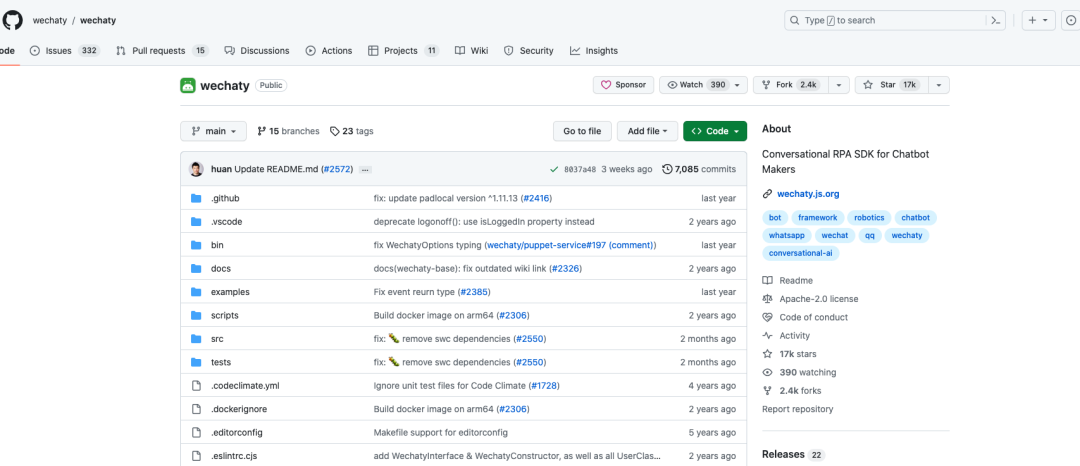
Task: Open the Apache-2.0 license link
Action: coord(811,299)
